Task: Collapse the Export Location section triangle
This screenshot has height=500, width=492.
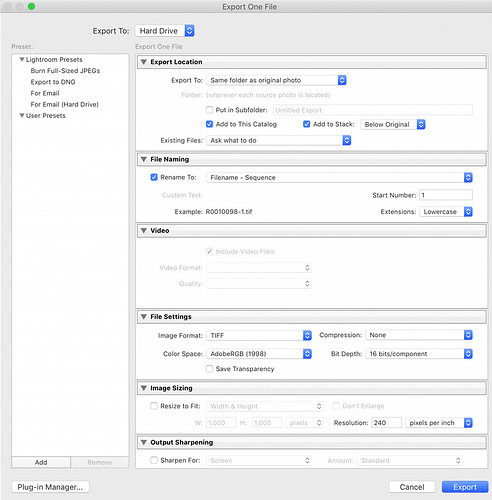Action: coord(144,62)
